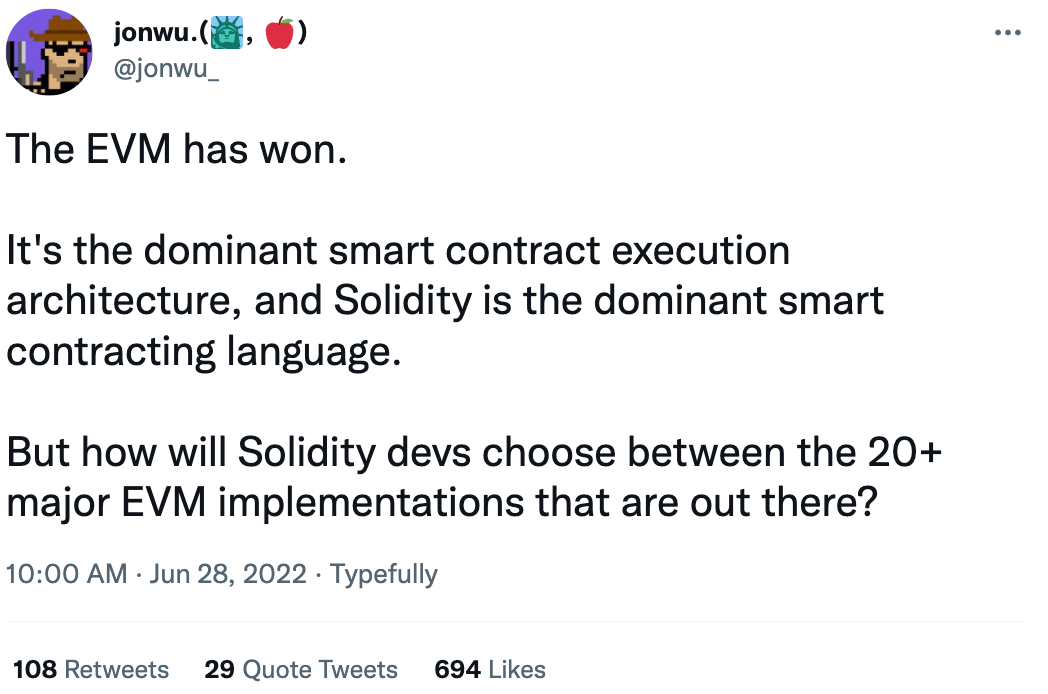
Task: Click the 'dominant smart contract execution' paragraph
Action: pos(445,301)
